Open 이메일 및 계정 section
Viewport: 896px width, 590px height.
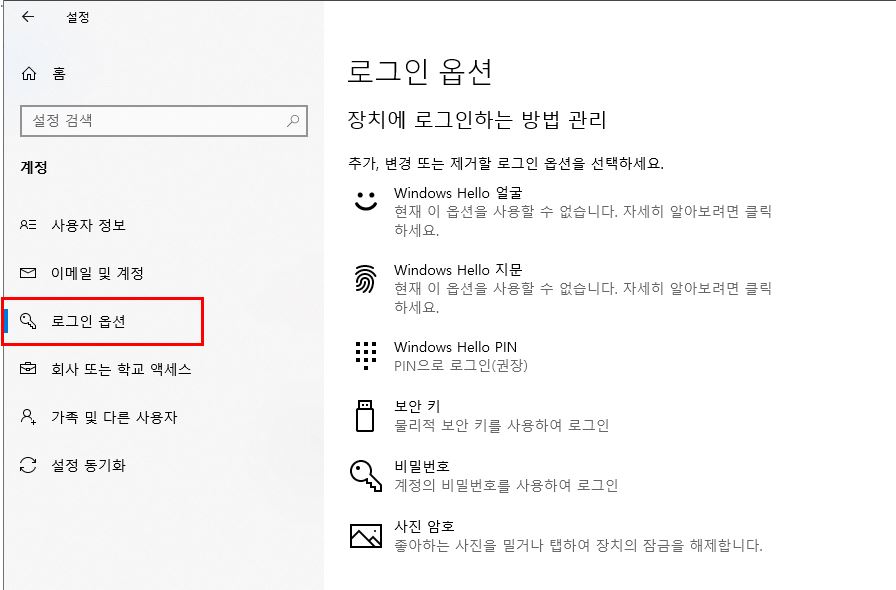(97, 273)
